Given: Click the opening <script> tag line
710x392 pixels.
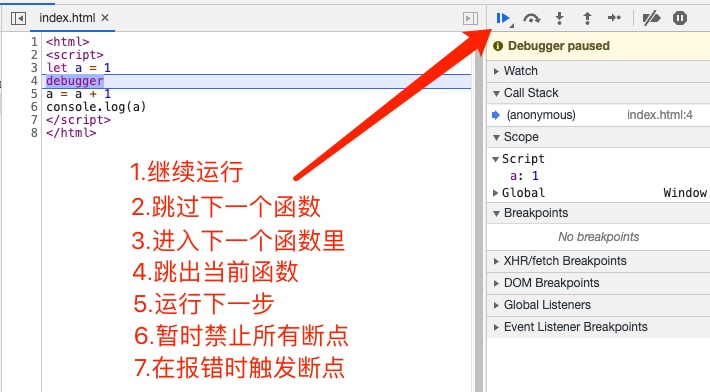Looking at the screenshot, I should coord(75,55).
